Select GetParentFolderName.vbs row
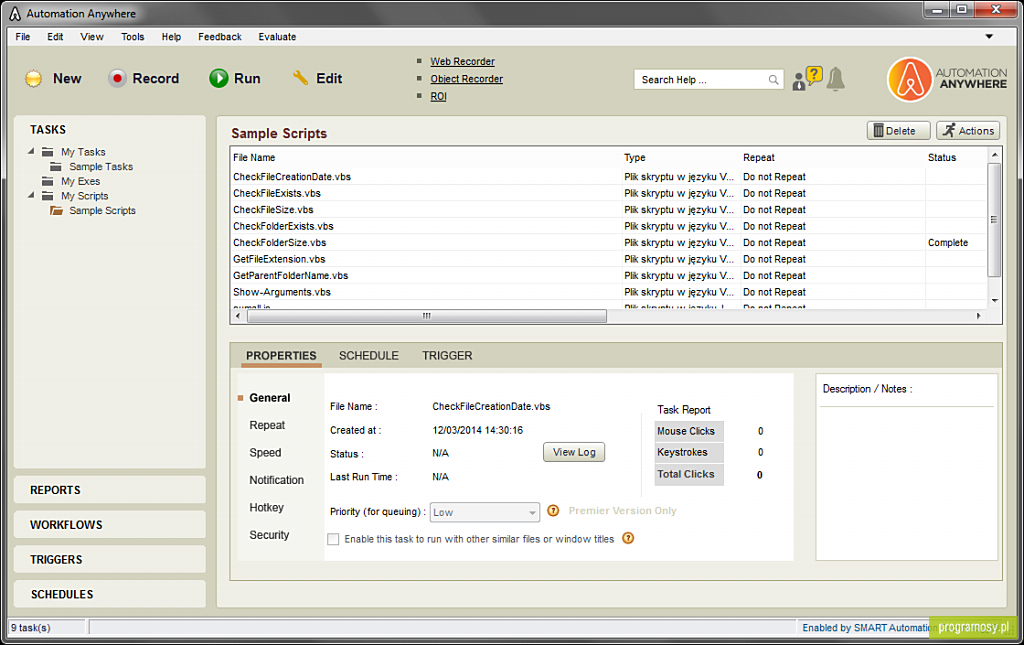Screen dimensions: 1024x645 tap(609, 275)
